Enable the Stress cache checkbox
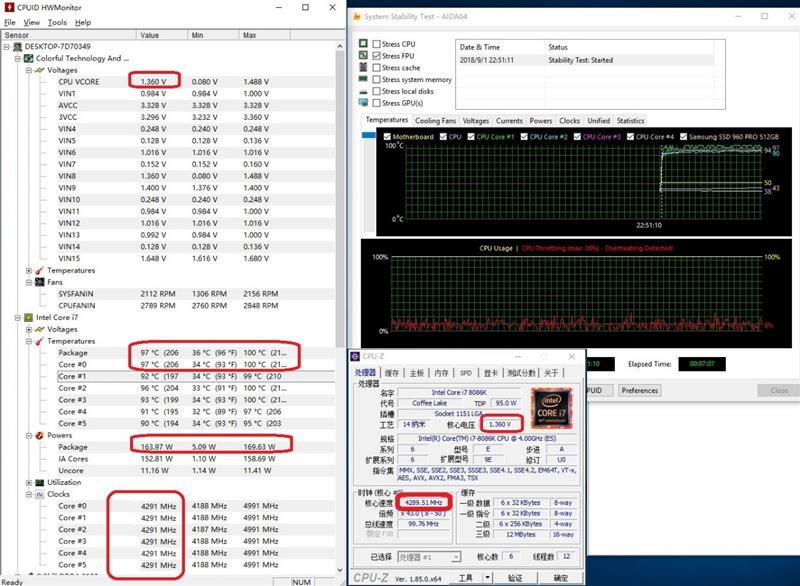This screenshot has width=800, height=586. 377,67
